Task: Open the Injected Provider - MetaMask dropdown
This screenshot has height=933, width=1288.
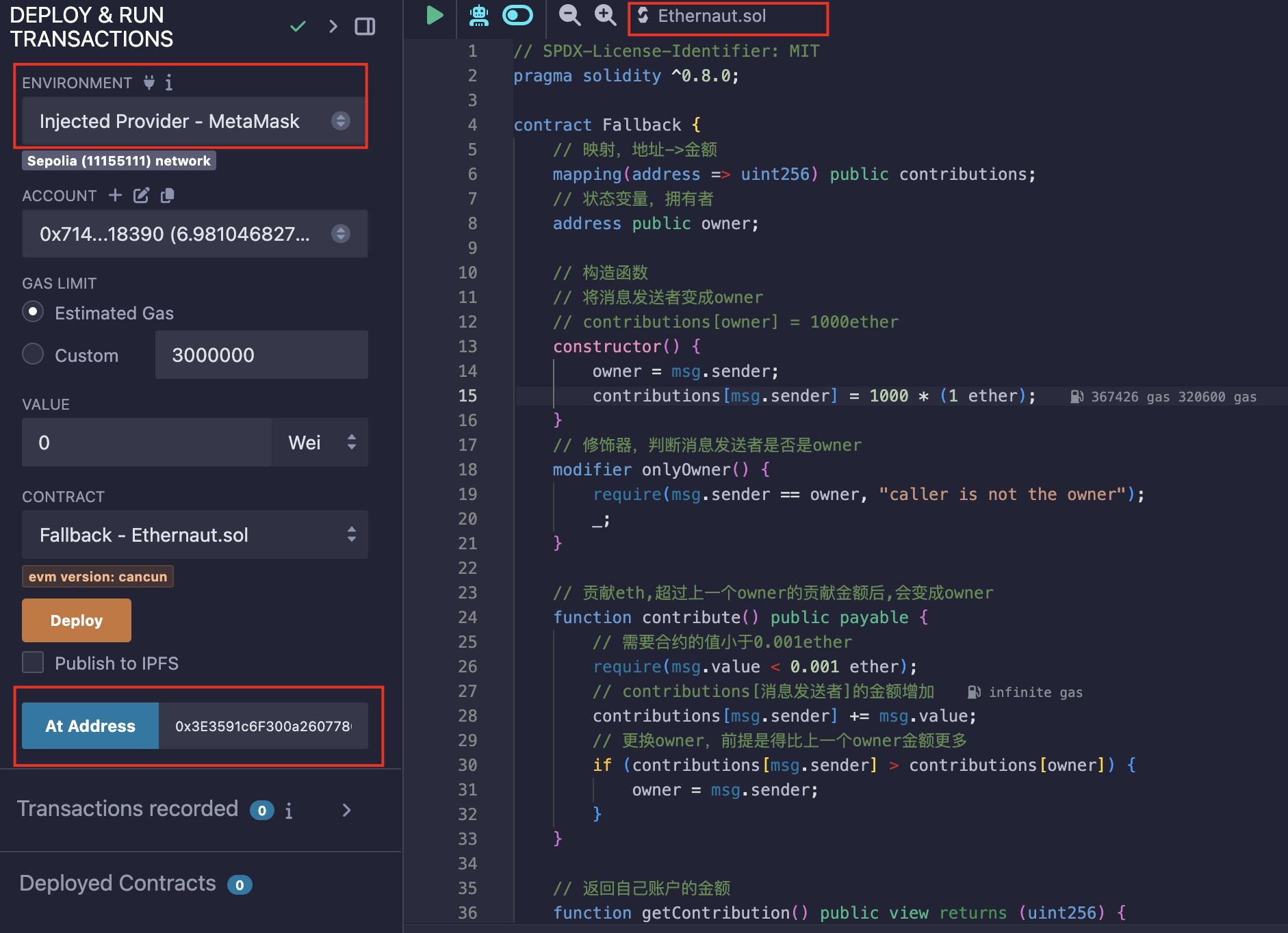Action: point(195,121)
